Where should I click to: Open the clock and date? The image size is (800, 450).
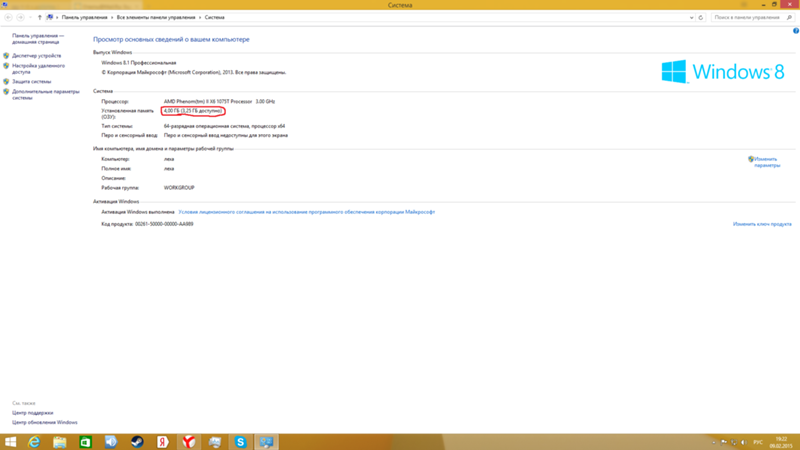pyautogui.click(x=781, y=442)
